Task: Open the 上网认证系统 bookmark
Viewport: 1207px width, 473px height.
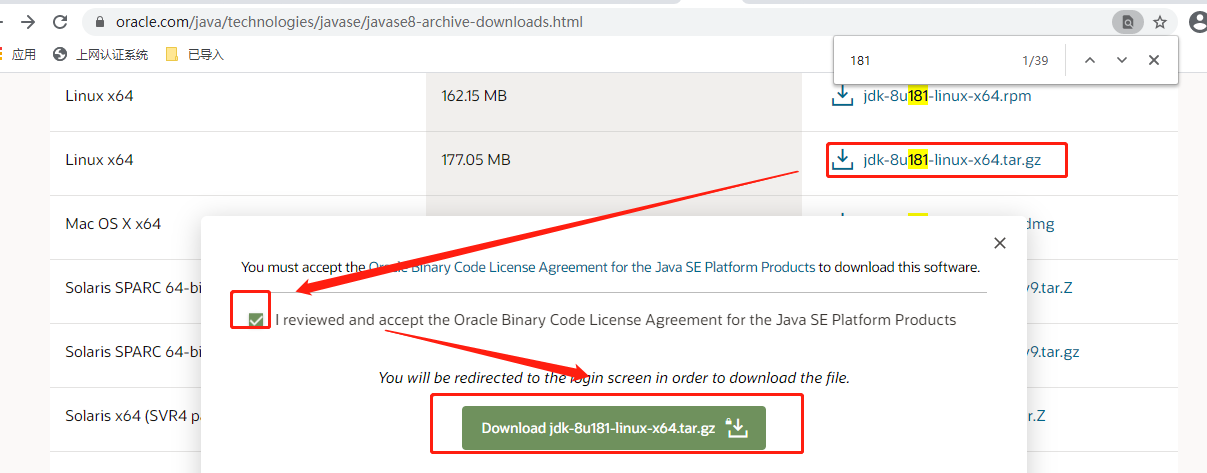Action: [101, 54]
